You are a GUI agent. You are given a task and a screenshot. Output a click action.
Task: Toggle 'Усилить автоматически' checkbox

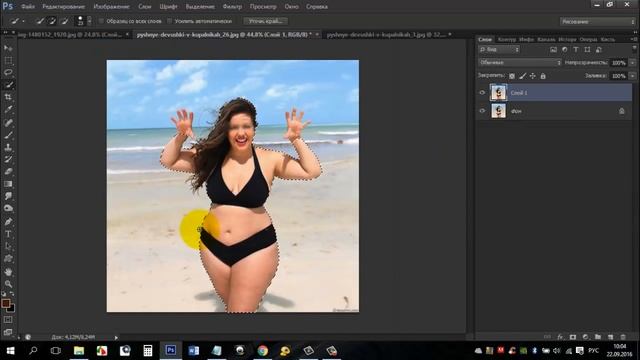[169, 21]
